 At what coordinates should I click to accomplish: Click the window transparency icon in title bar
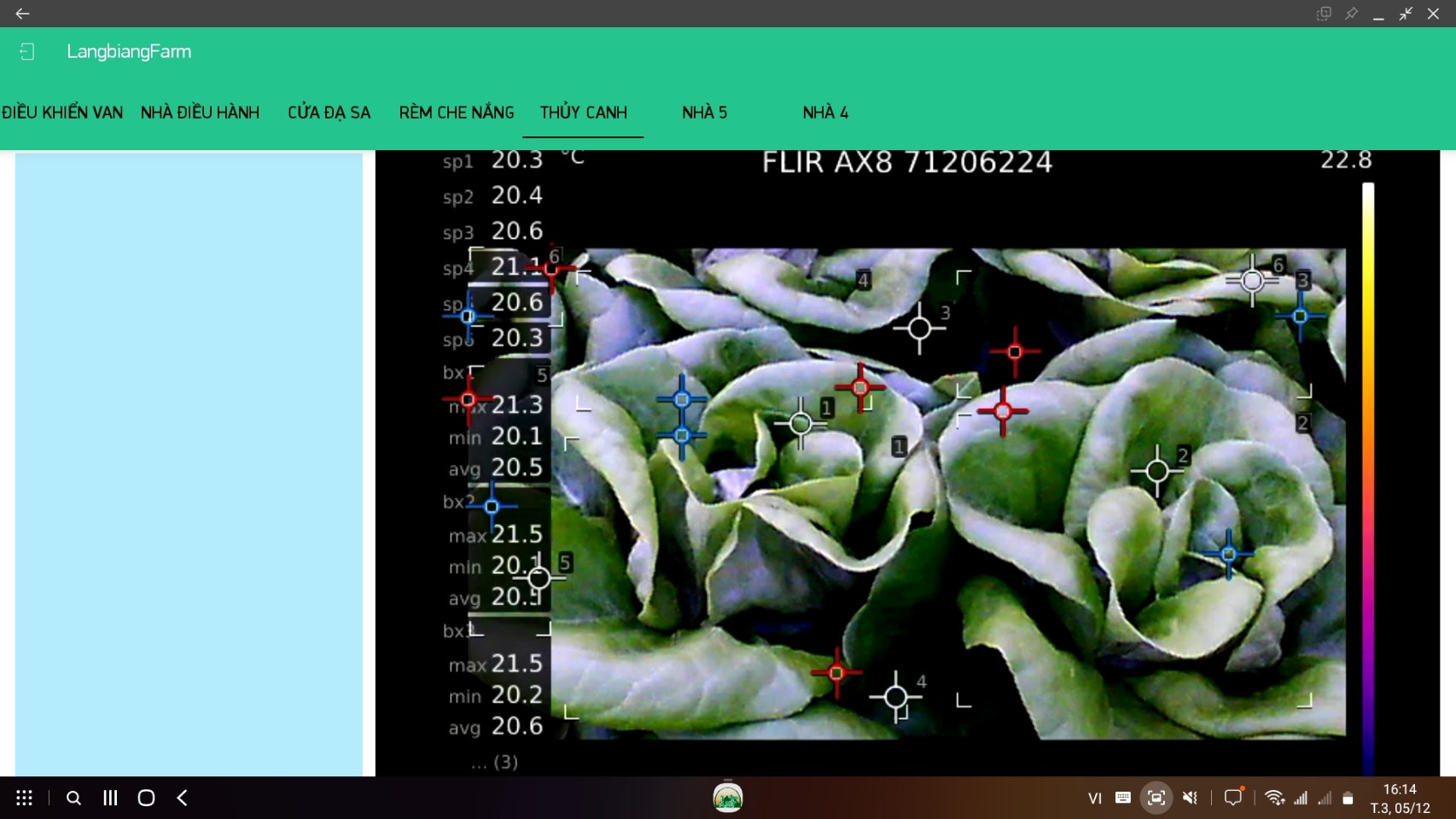1324,14
